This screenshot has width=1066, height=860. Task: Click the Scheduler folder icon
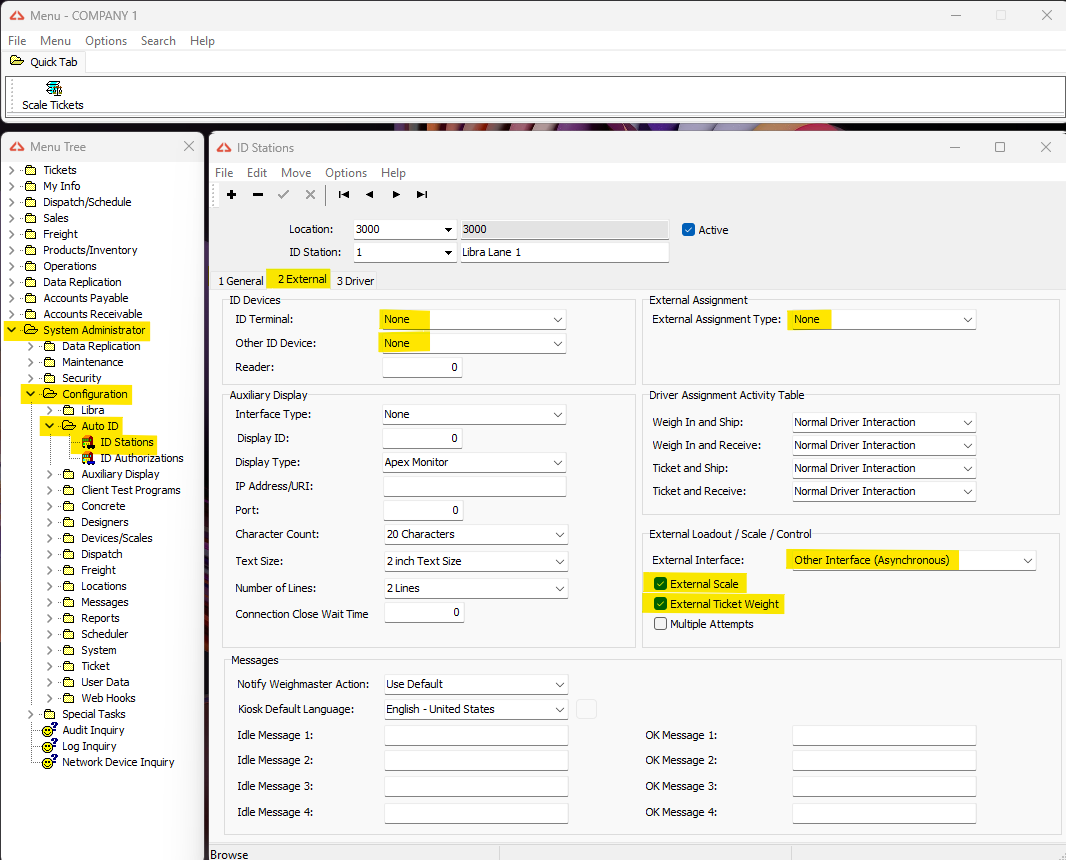point(69,634)
